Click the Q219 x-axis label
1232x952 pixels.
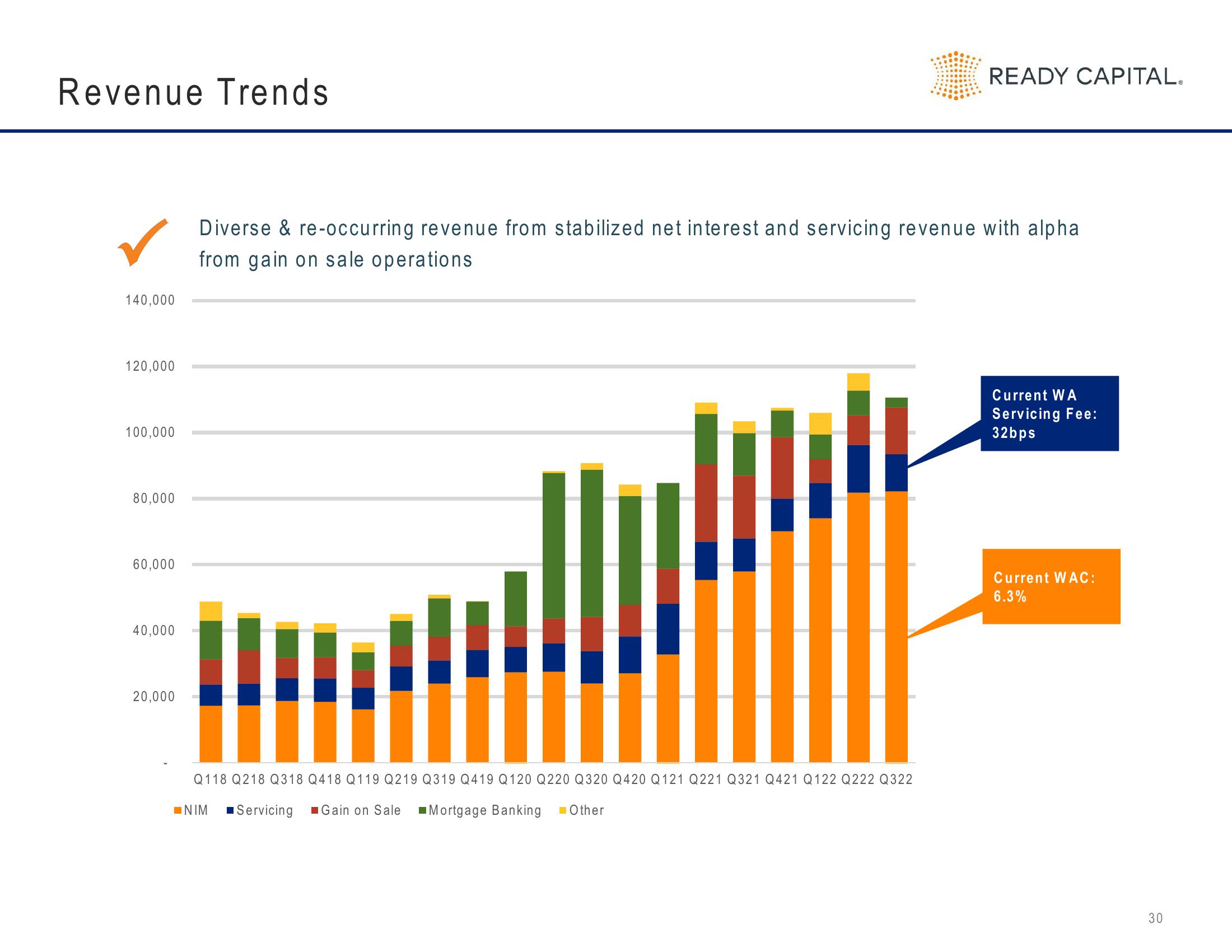click(401, 780)
